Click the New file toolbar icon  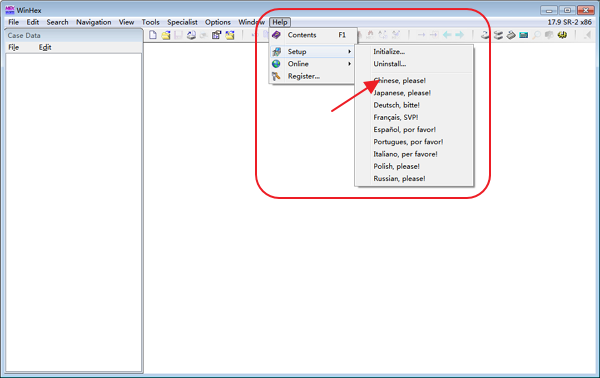153,35
